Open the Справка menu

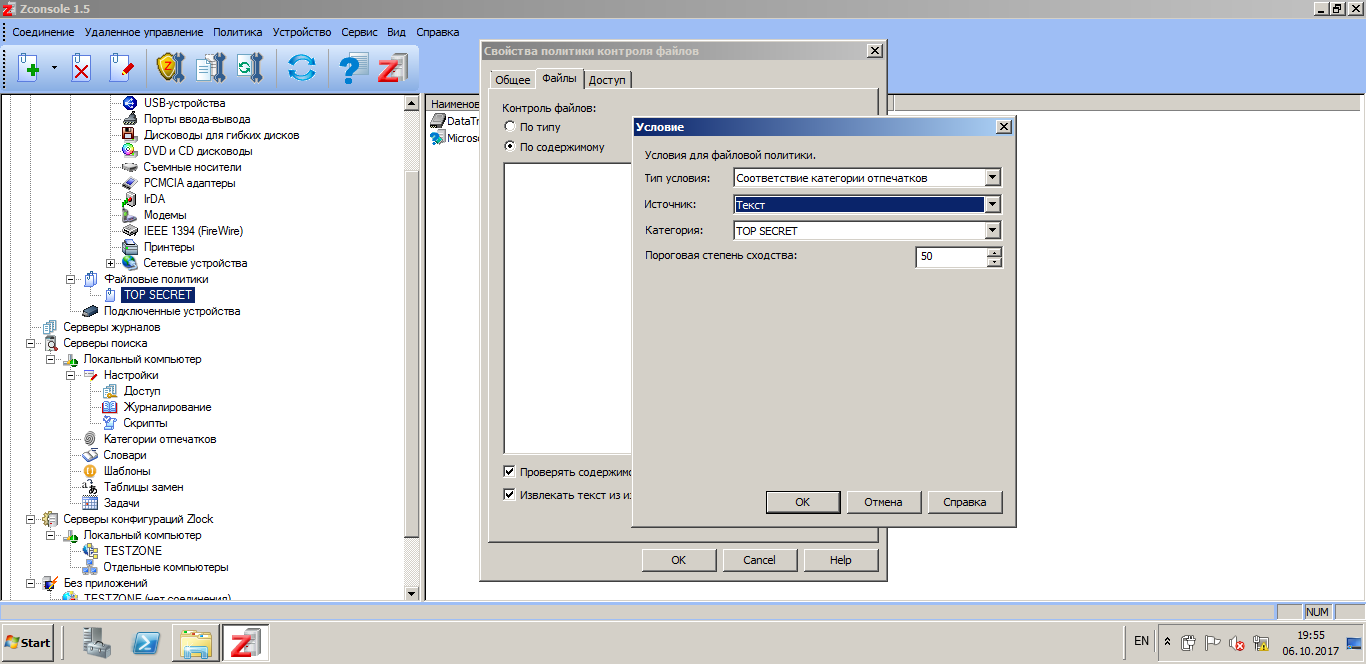438,33
